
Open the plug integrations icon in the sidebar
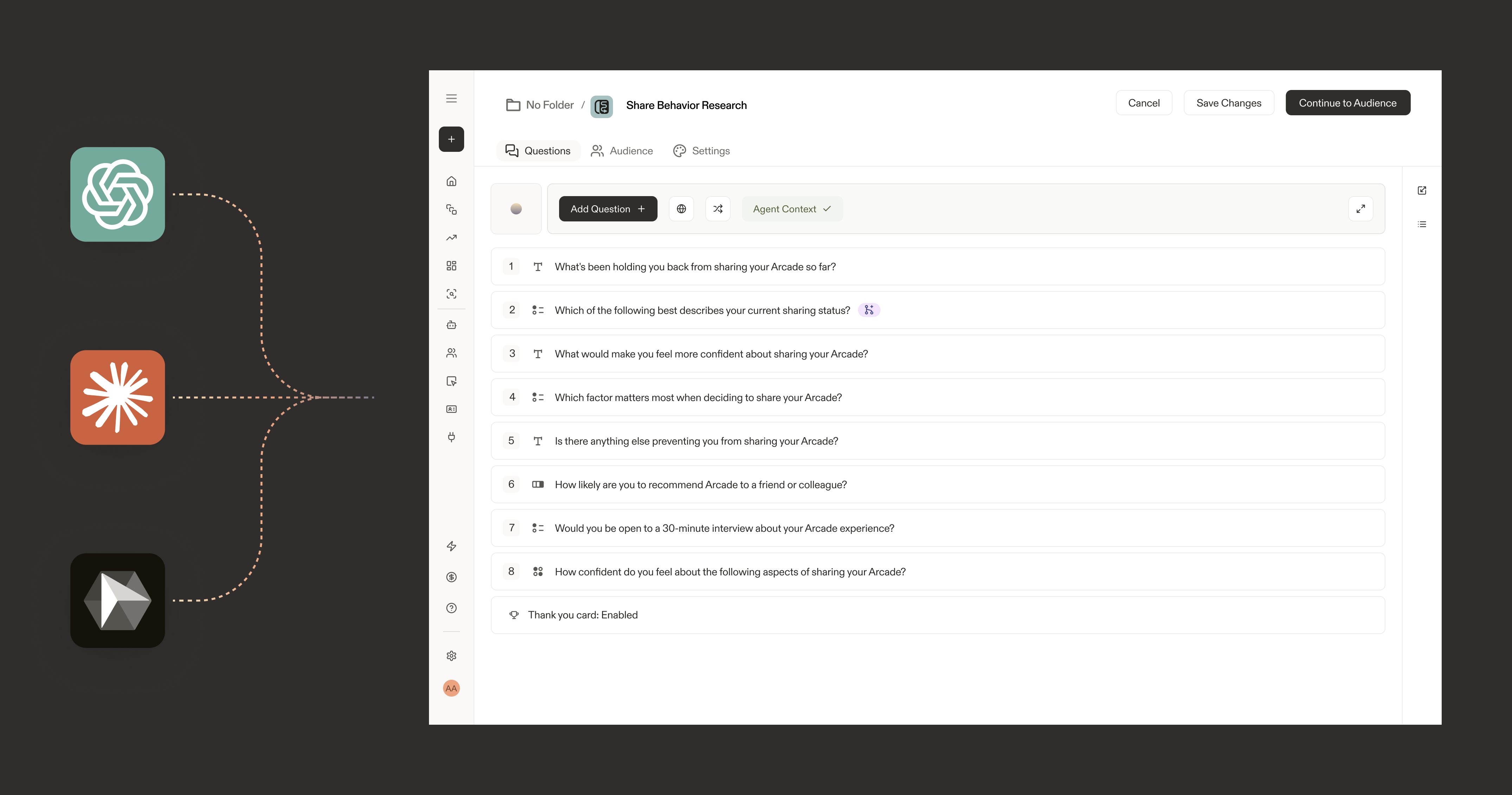click(451, 437)
